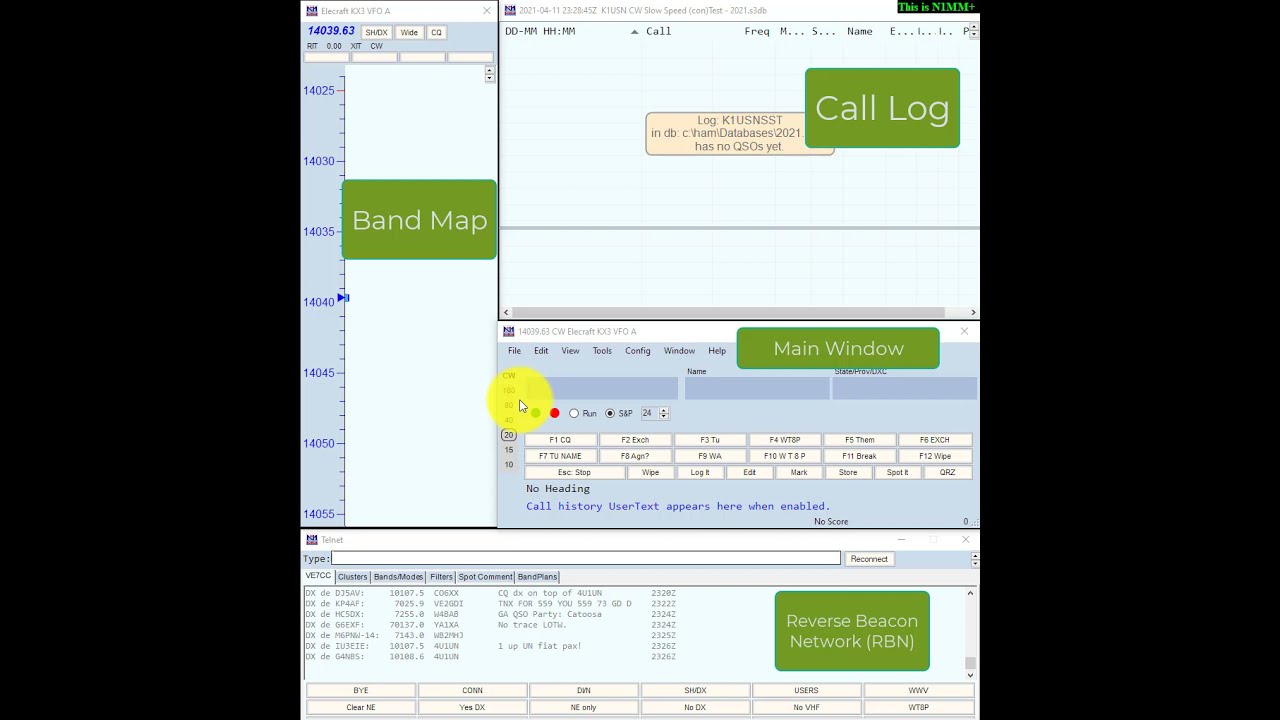
Task: Zoom band map with lower arrow button
Action: pyautogui.click(x=489, y=78)
